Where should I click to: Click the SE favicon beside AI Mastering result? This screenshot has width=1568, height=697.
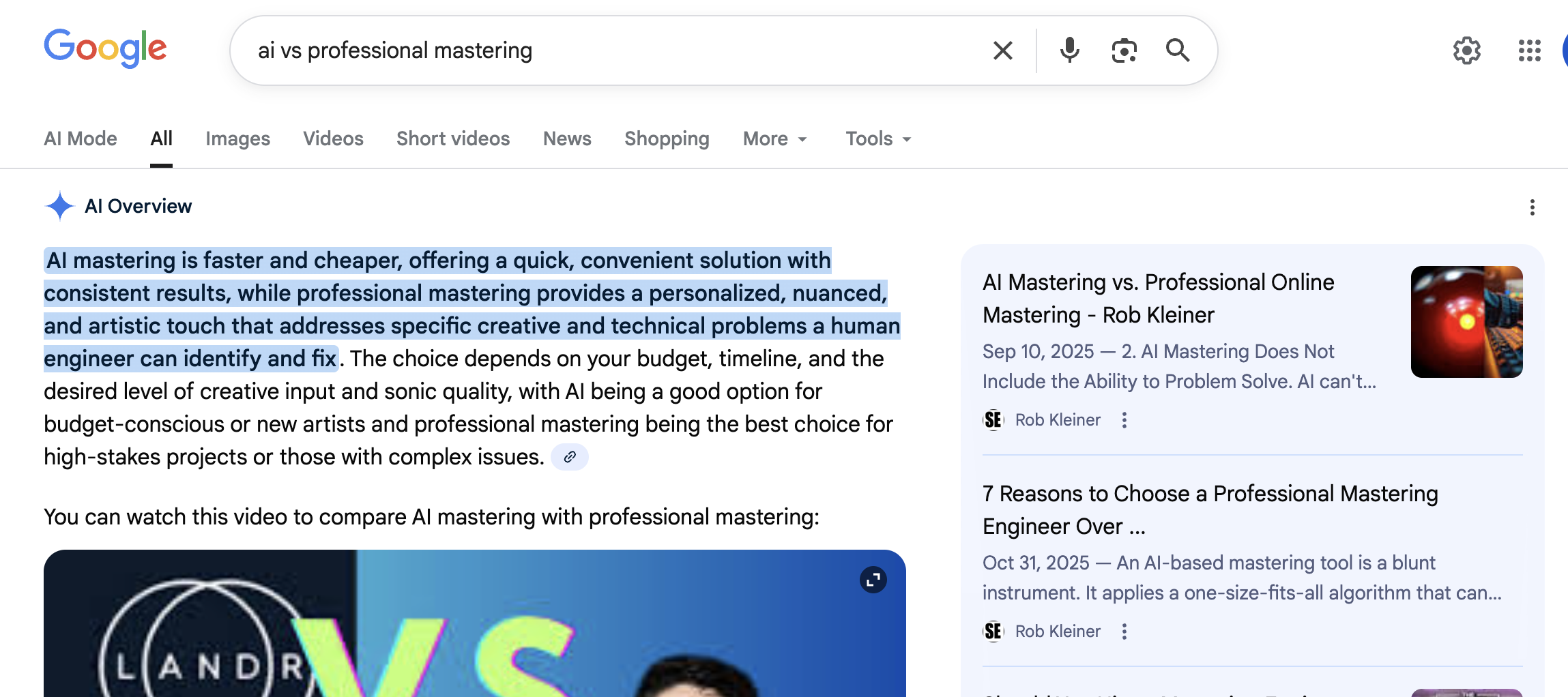pyautogui.click(x=993, y=420)
